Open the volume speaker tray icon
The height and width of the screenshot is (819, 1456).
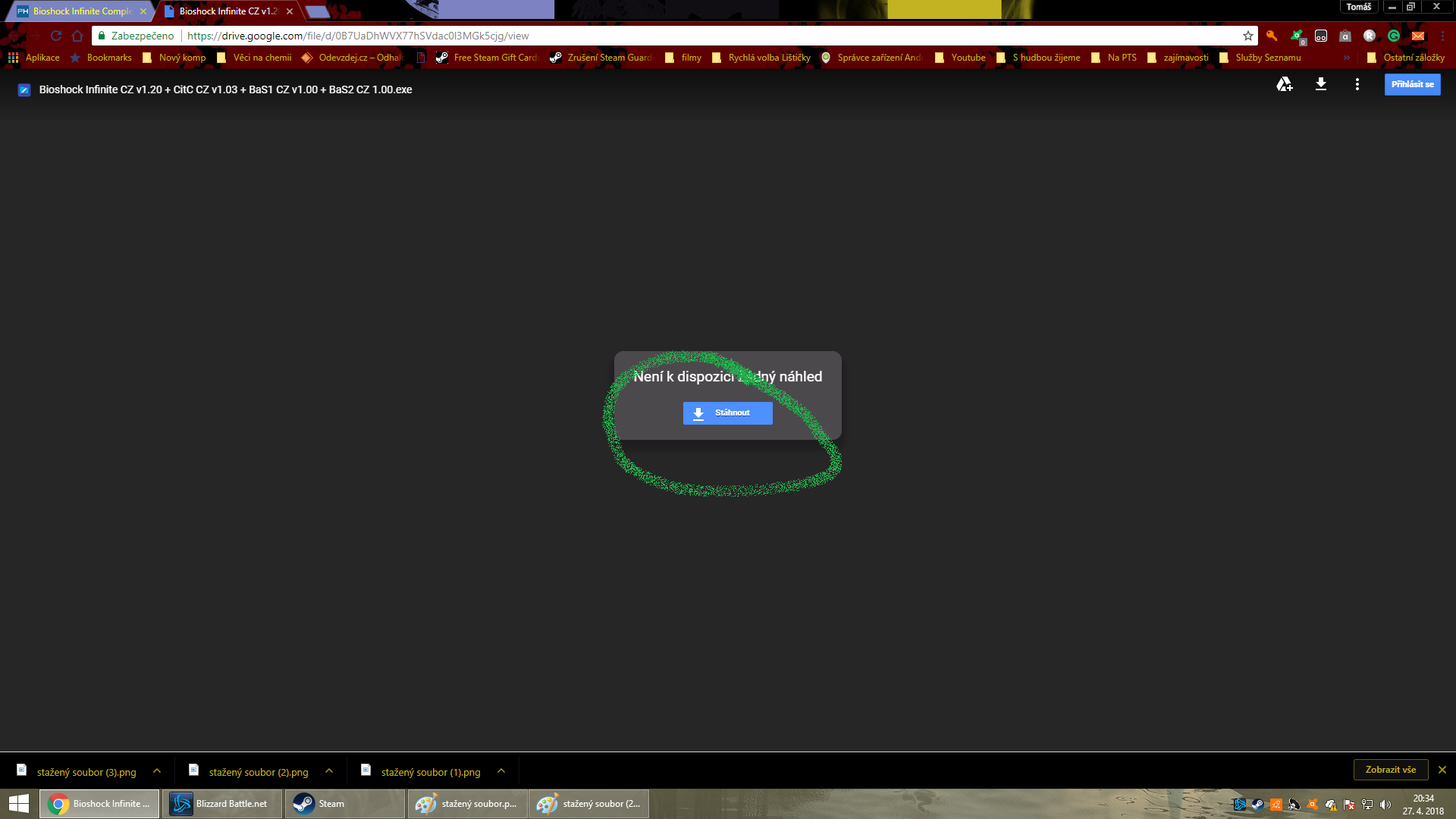[1385, 805]
